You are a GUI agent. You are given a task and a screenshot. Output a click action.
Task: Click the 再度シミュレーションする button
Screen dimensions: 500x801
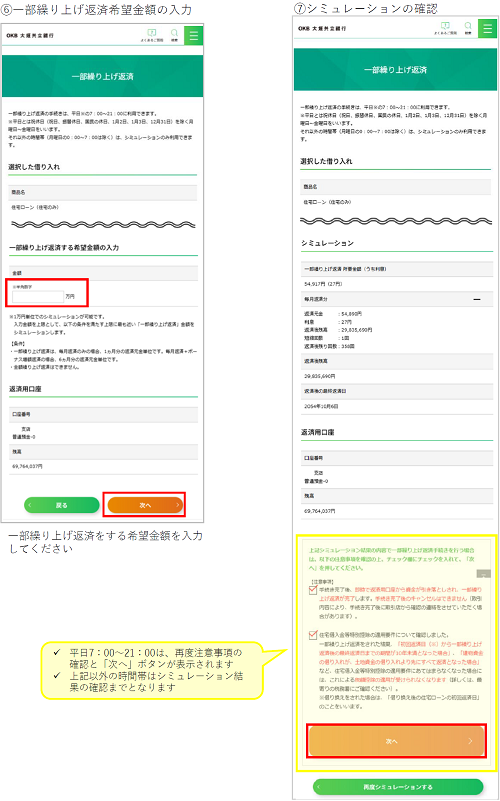click(x=398, y=787)
